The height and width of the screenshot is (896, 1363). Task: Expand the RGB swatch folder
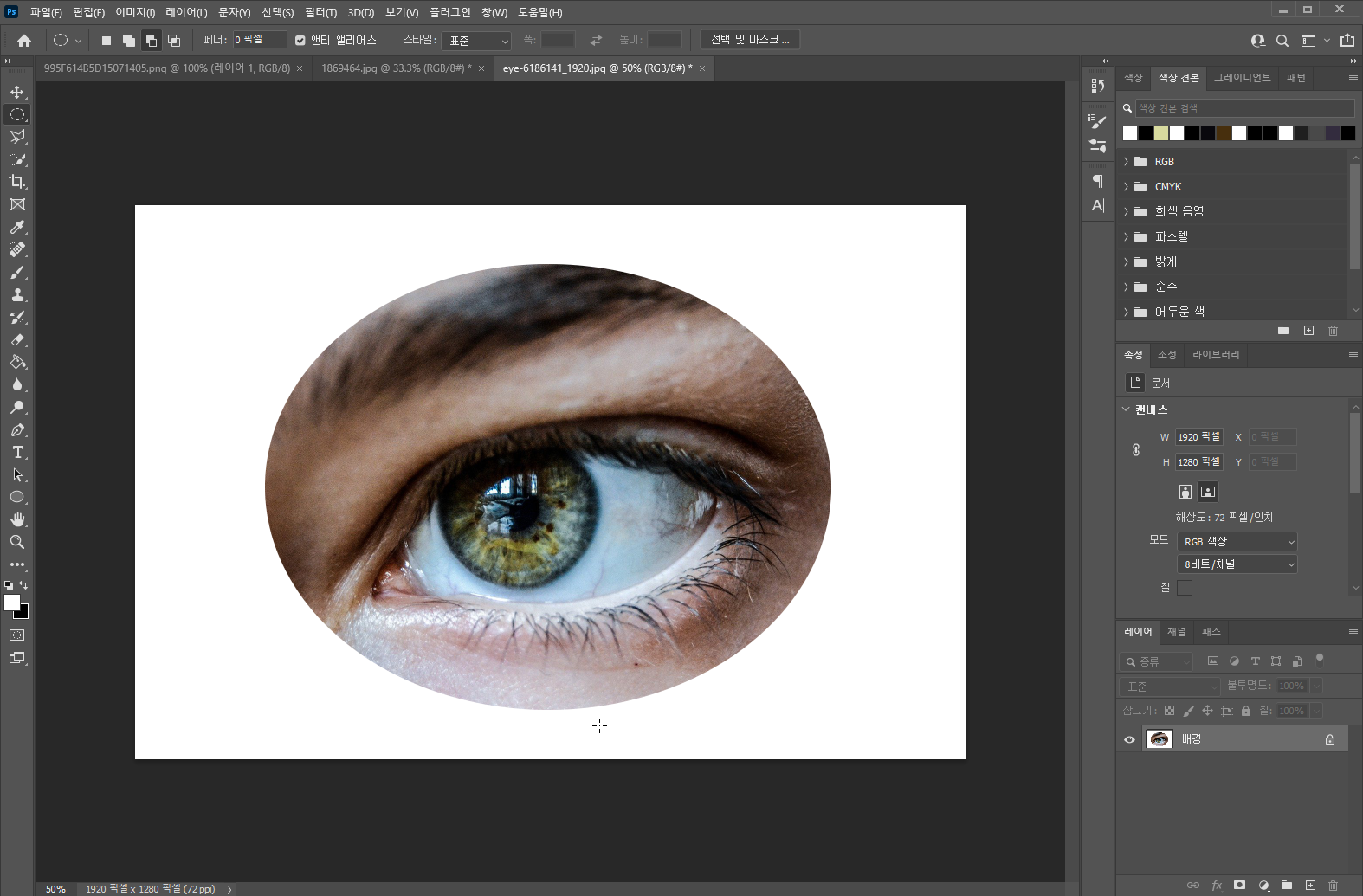pos(1127,162)
